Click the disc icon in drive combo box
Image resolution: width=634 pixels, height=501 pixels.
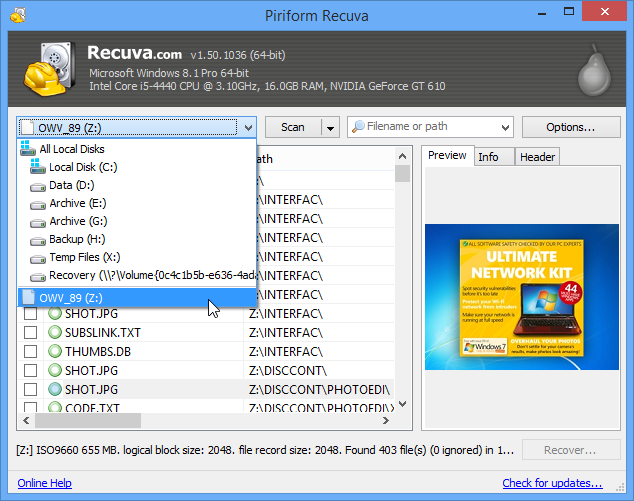click(x=27, y=128)
